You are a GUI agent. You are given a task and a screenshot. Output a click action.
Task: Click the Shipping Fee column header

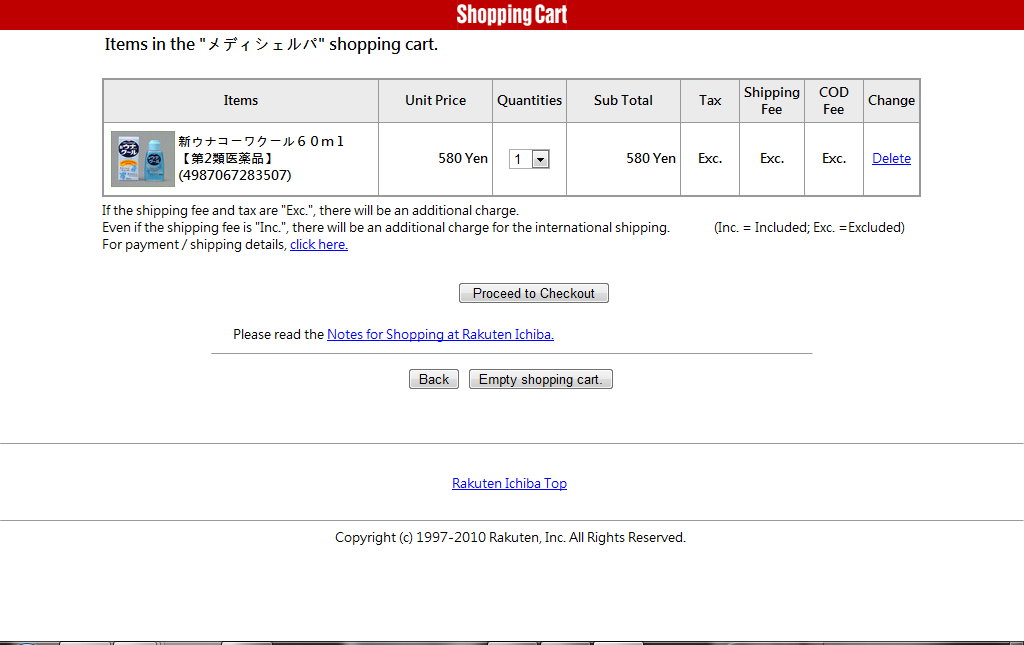(x=772, y=101)
